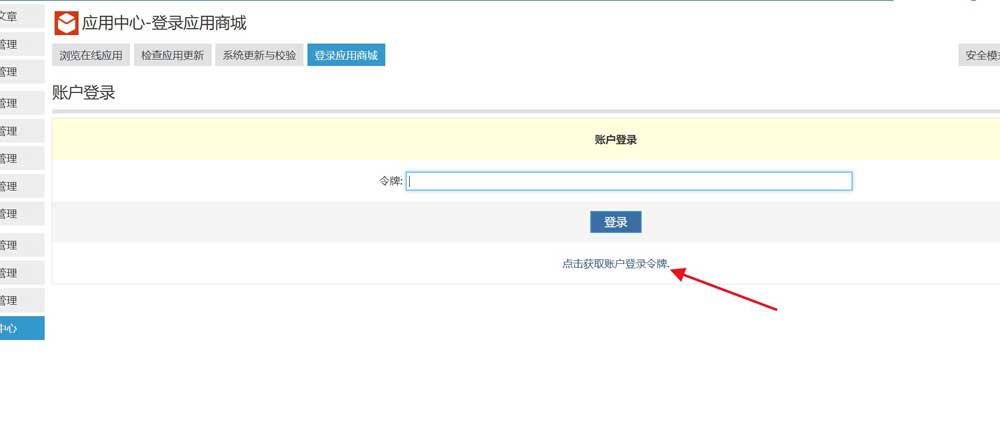Open the fourth 管理 sidebar item
The width and height of the screenshot is (1000, 422).
[x=12, y=131]
